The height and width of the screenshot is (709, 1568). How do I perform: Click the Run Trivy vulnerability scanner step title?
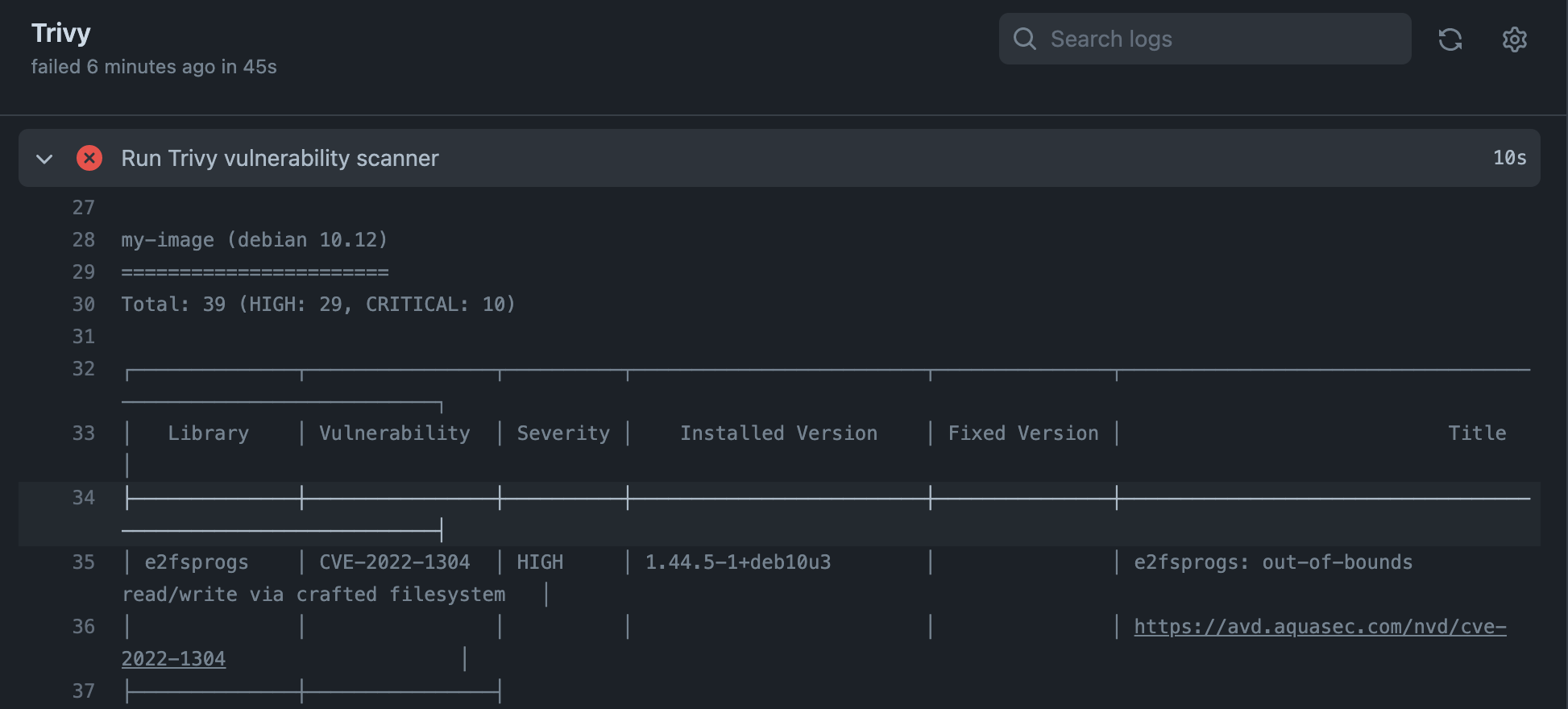tap(280, 158)
